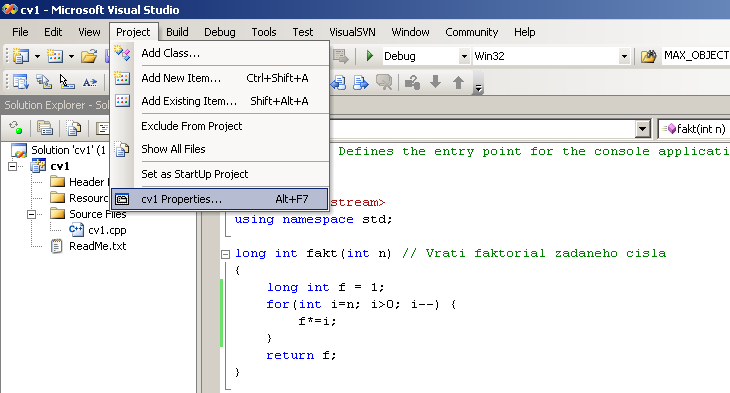
Task: Select the Header Files folder
Action: (79, 182)
